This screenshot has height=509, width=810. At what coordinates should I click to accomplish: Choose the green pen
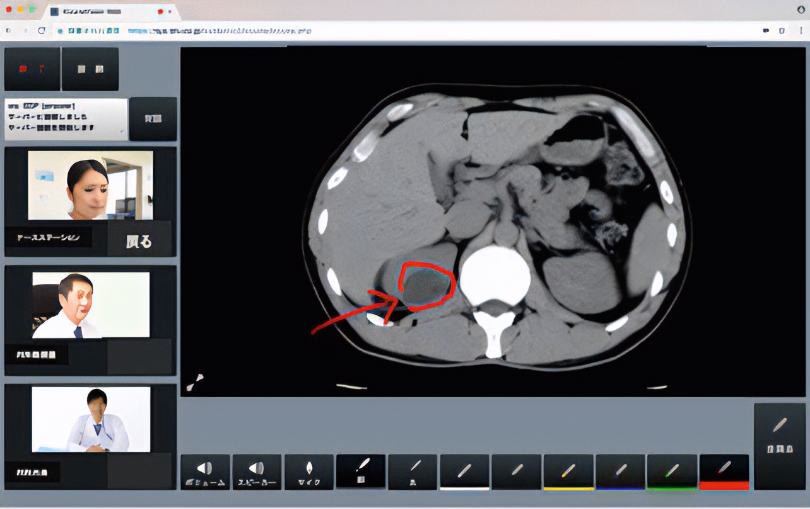672,472
